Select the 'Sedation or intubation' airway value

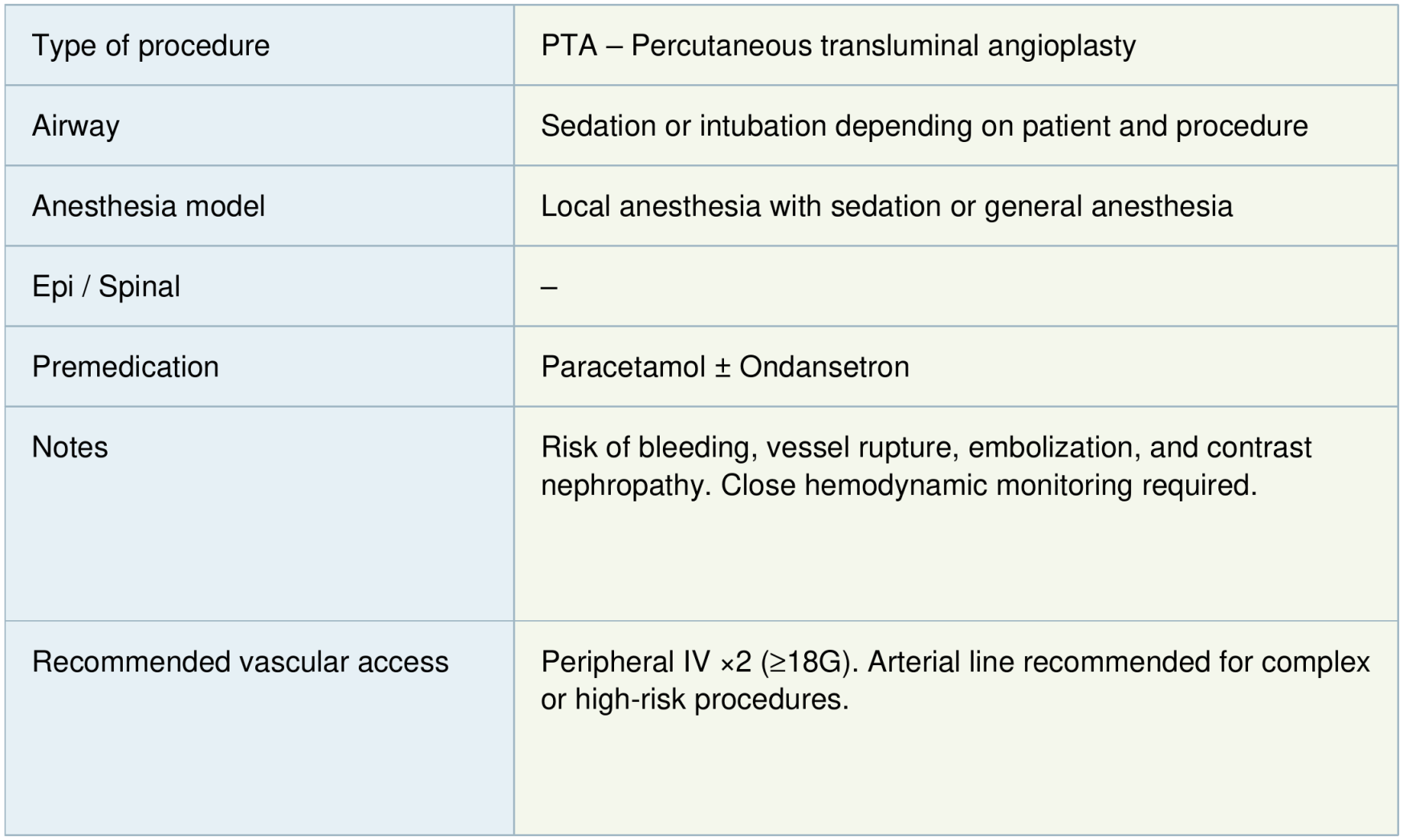pyautogui.click(x=924, y=126)
